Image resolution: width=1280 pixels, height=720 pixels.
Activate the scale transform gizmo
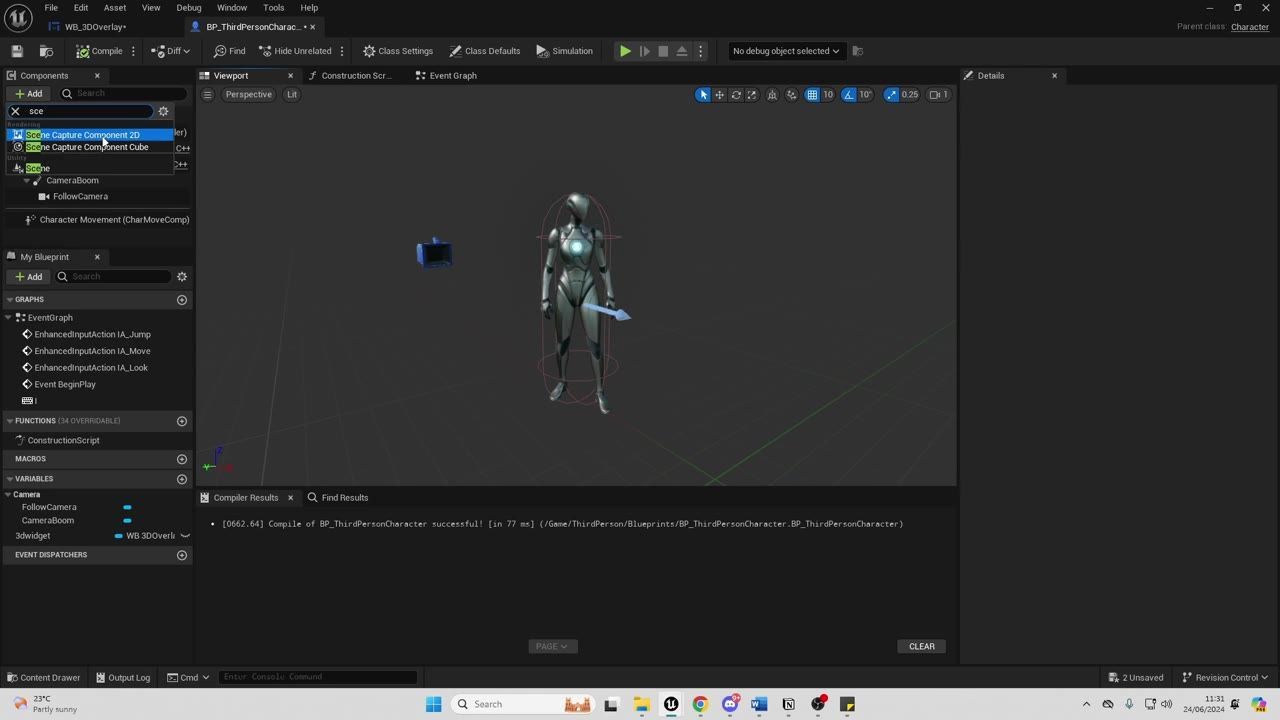(752, 95)
